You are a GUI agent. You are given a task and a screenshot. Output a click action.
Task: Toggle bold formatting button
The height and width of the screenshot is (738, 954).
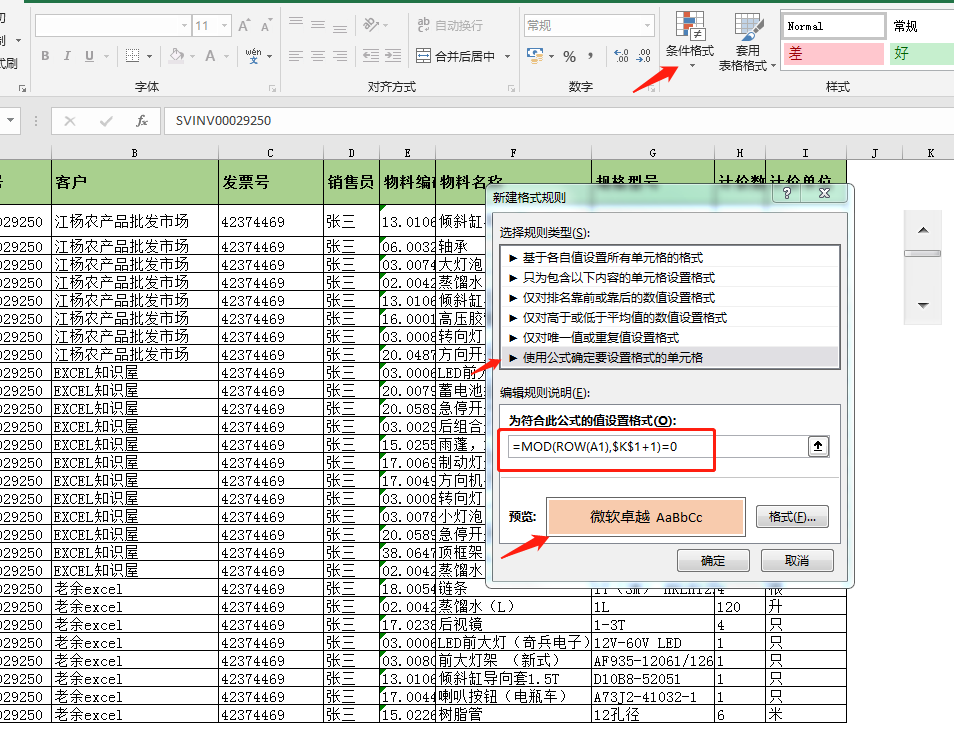(x=45, y=56)
